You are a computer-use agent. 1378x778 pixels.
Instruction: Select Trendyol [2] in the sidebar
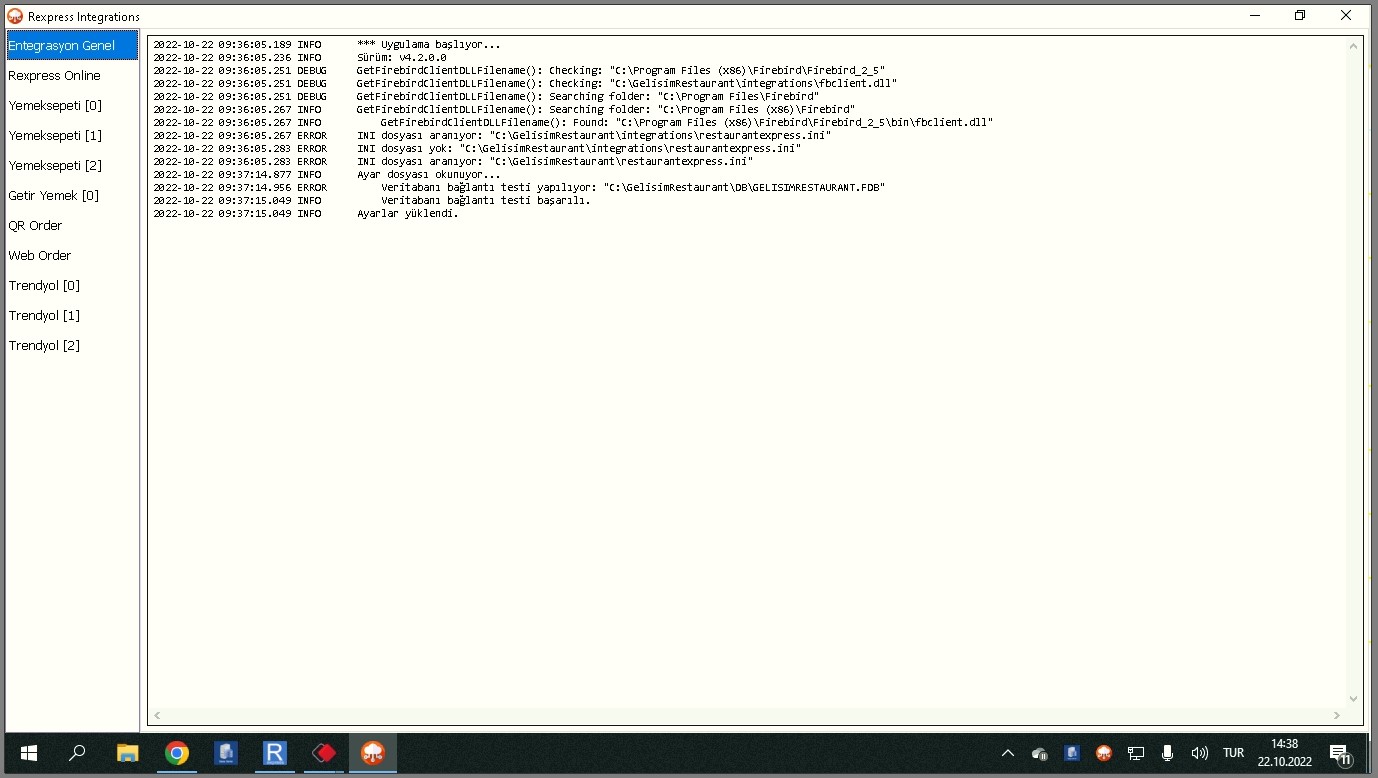pos(72,345)
